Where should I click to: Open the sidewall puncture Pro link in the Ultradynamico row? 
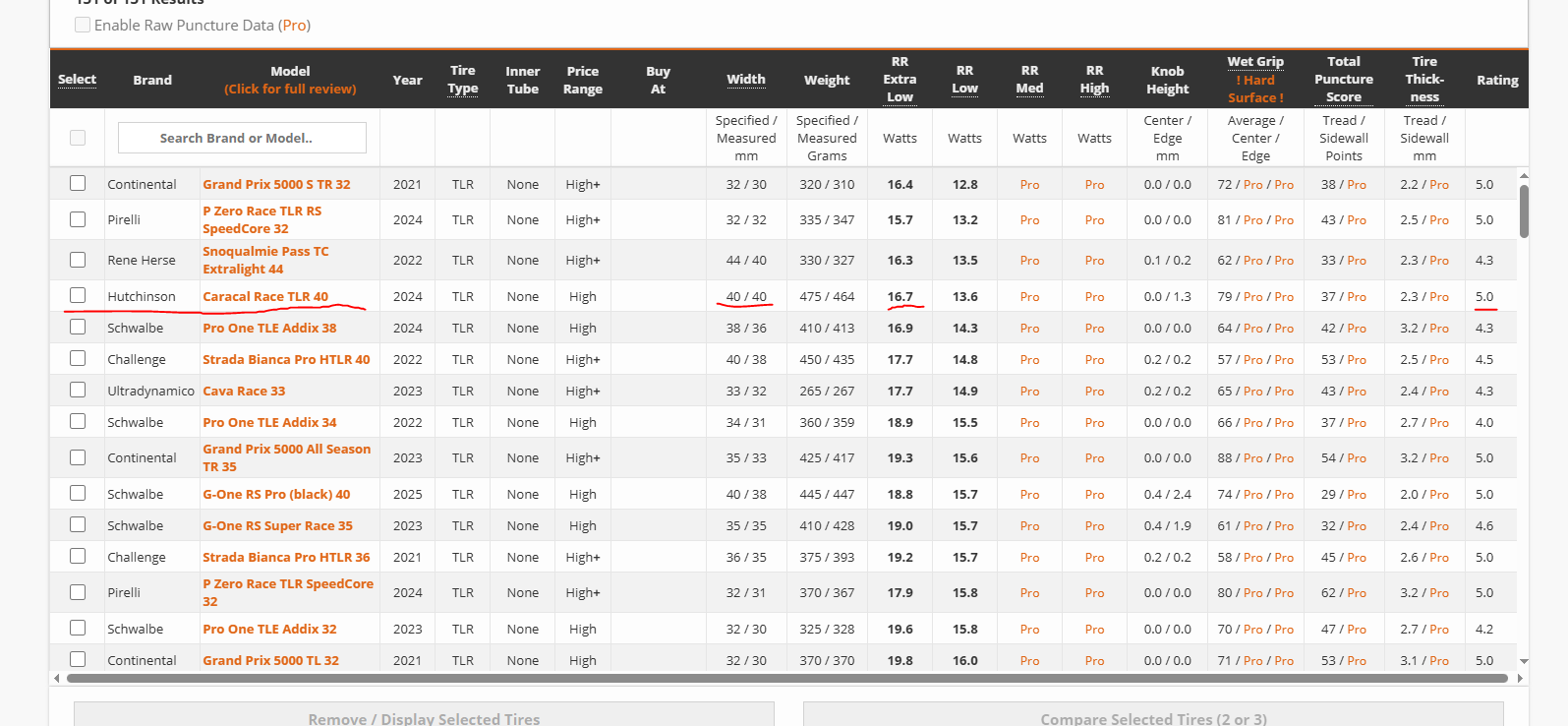tap(1357, 391)
